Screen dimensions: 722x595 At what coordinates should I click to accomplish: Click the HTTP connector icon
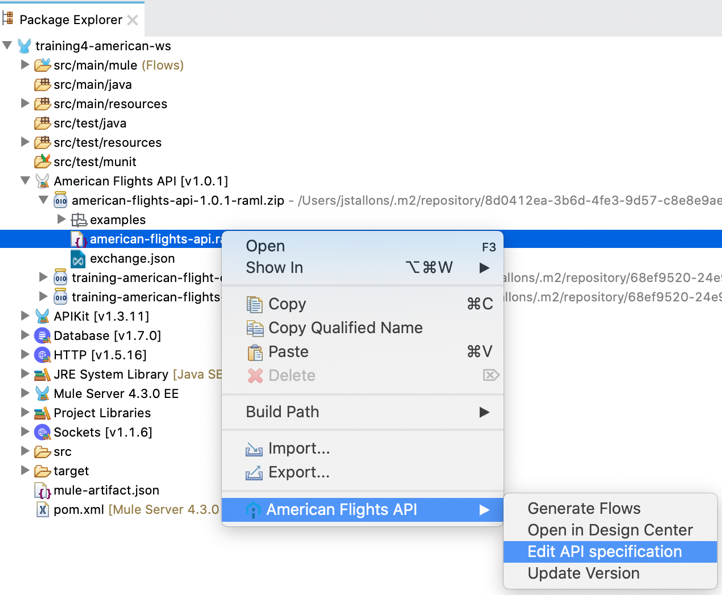point(42,355)
